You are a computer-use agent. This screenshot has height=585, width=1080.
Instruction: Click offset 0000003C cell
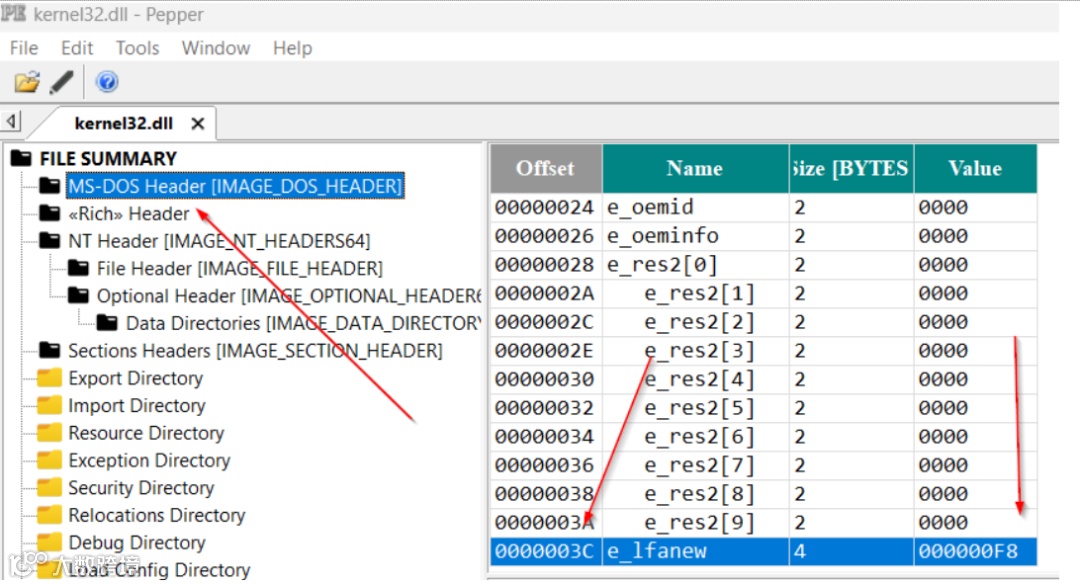pos(544,551)
